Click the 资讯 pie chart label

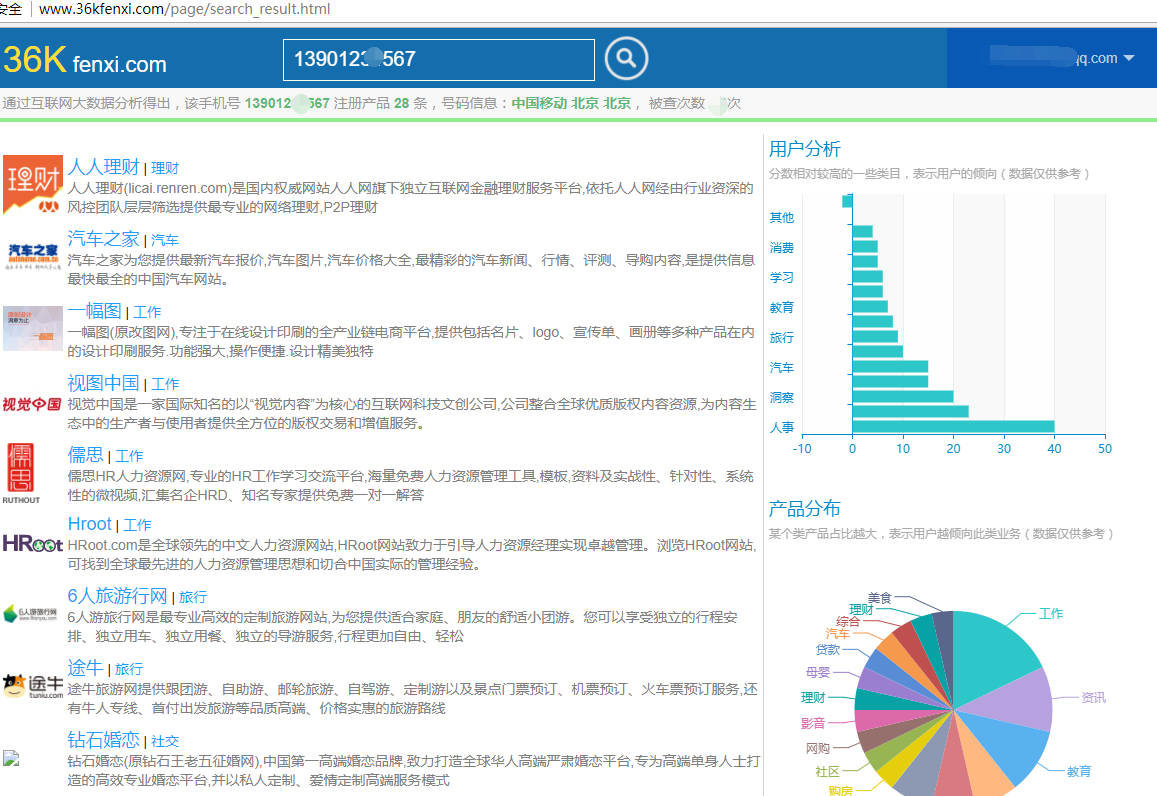1094,697
